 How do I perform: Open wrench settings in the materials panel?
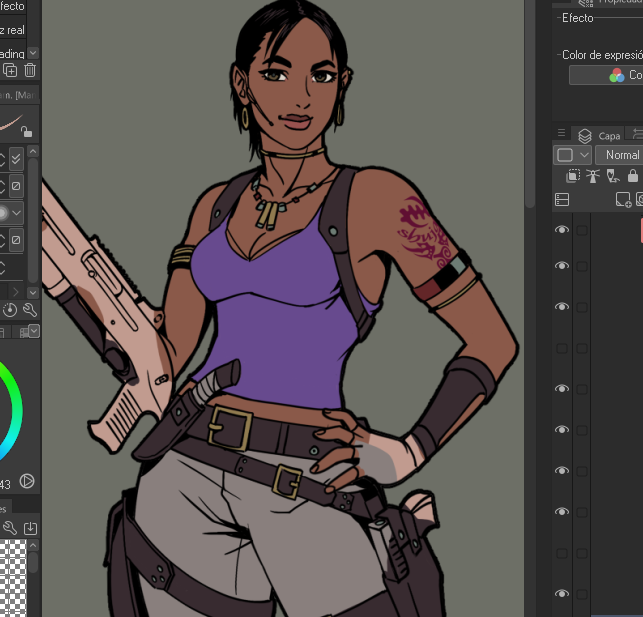coord(10,528)
